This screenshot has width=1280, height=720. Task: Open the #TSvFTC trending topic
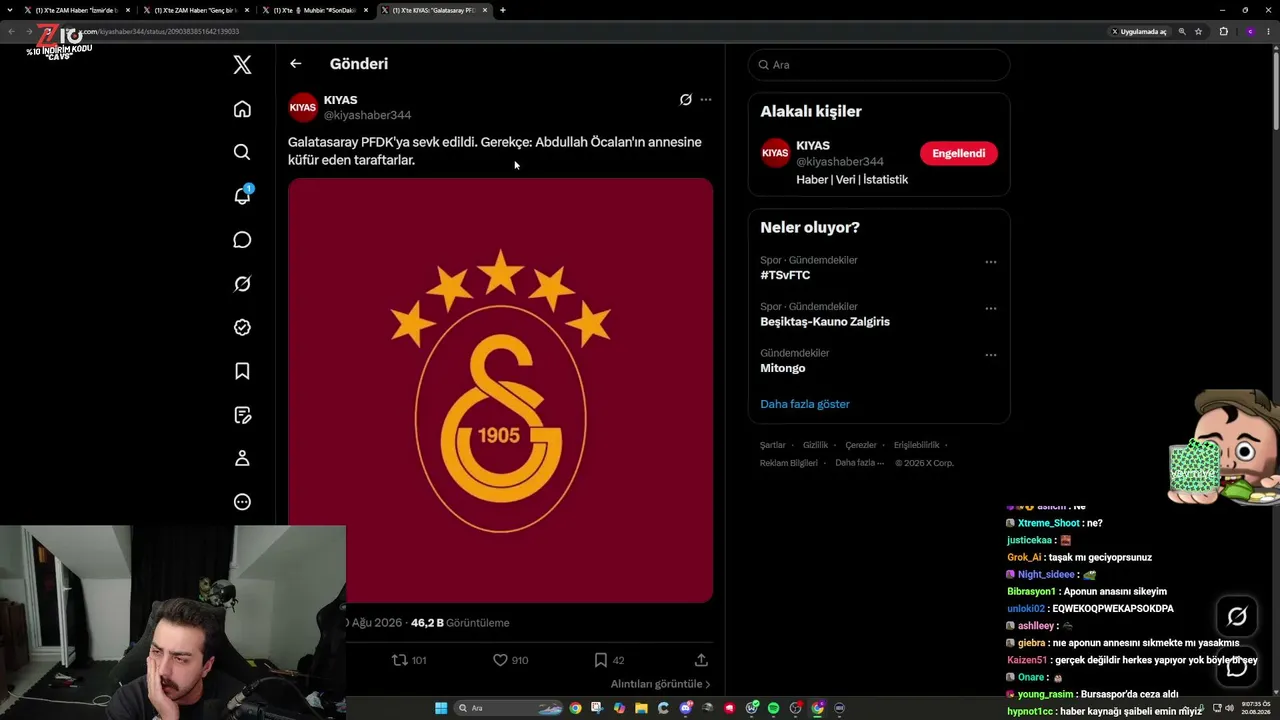point(785,275)
